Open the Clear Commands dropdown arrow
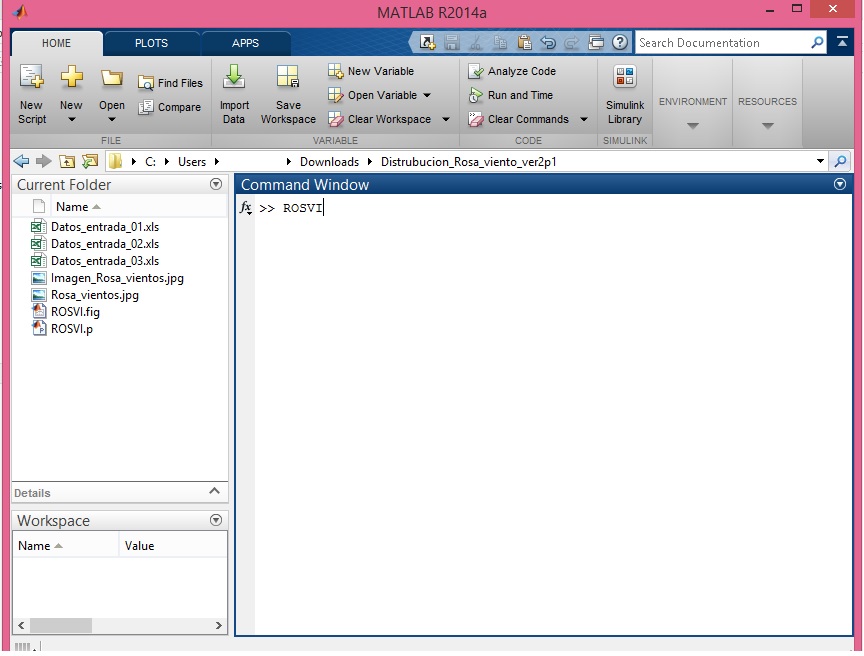The image size is (864, 656). coord(584,119)
